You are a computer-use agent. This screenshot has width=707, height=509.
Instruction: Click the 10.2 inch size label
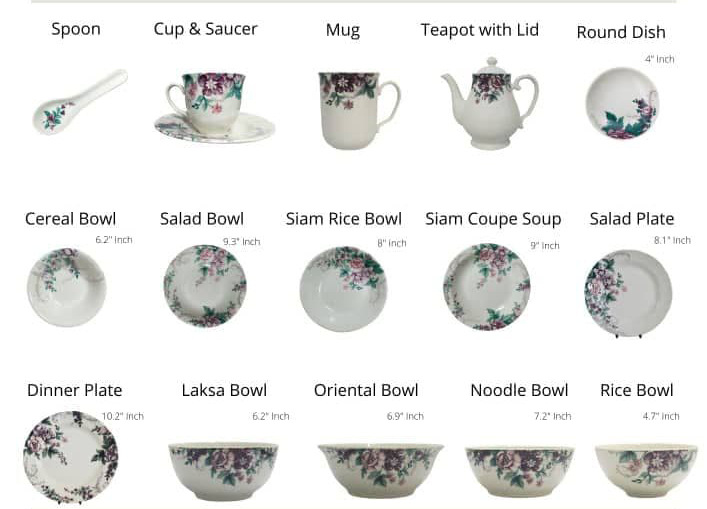123,416
